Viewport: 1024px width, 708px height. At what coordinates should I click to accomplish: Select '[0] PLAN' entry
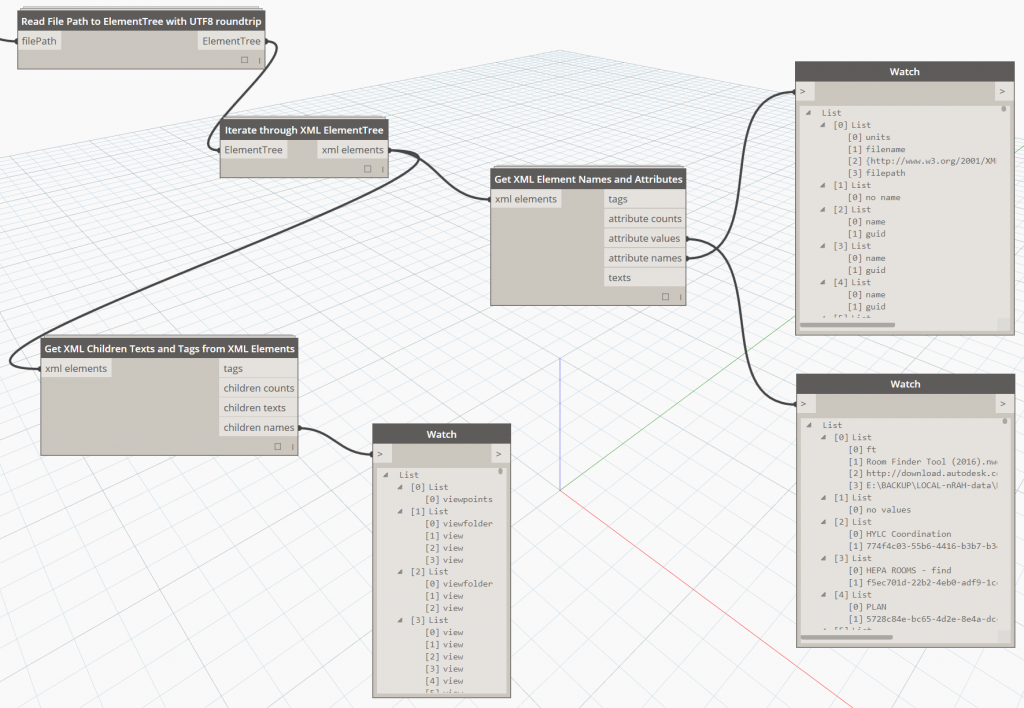click(x=867, y=607)
